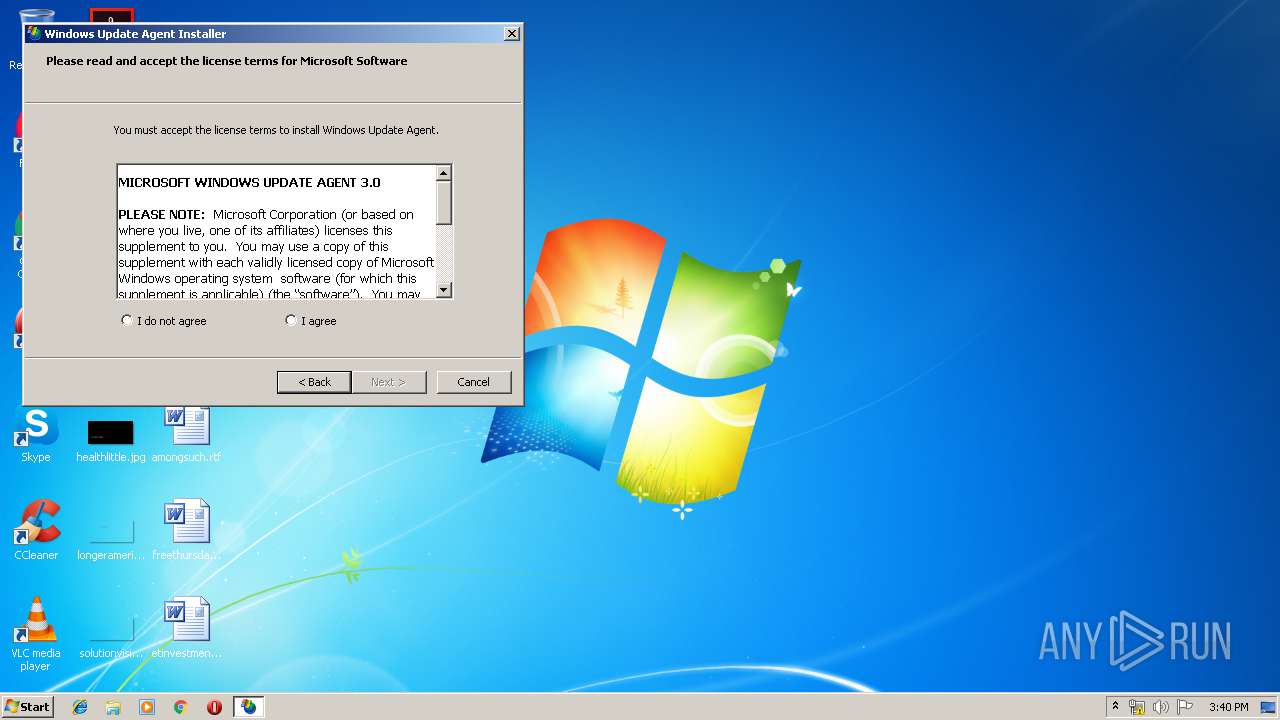This screenshot has height=720, width=1280.
Task: Click the license text scroll-up arrow
Action: [x=444, y=174]
